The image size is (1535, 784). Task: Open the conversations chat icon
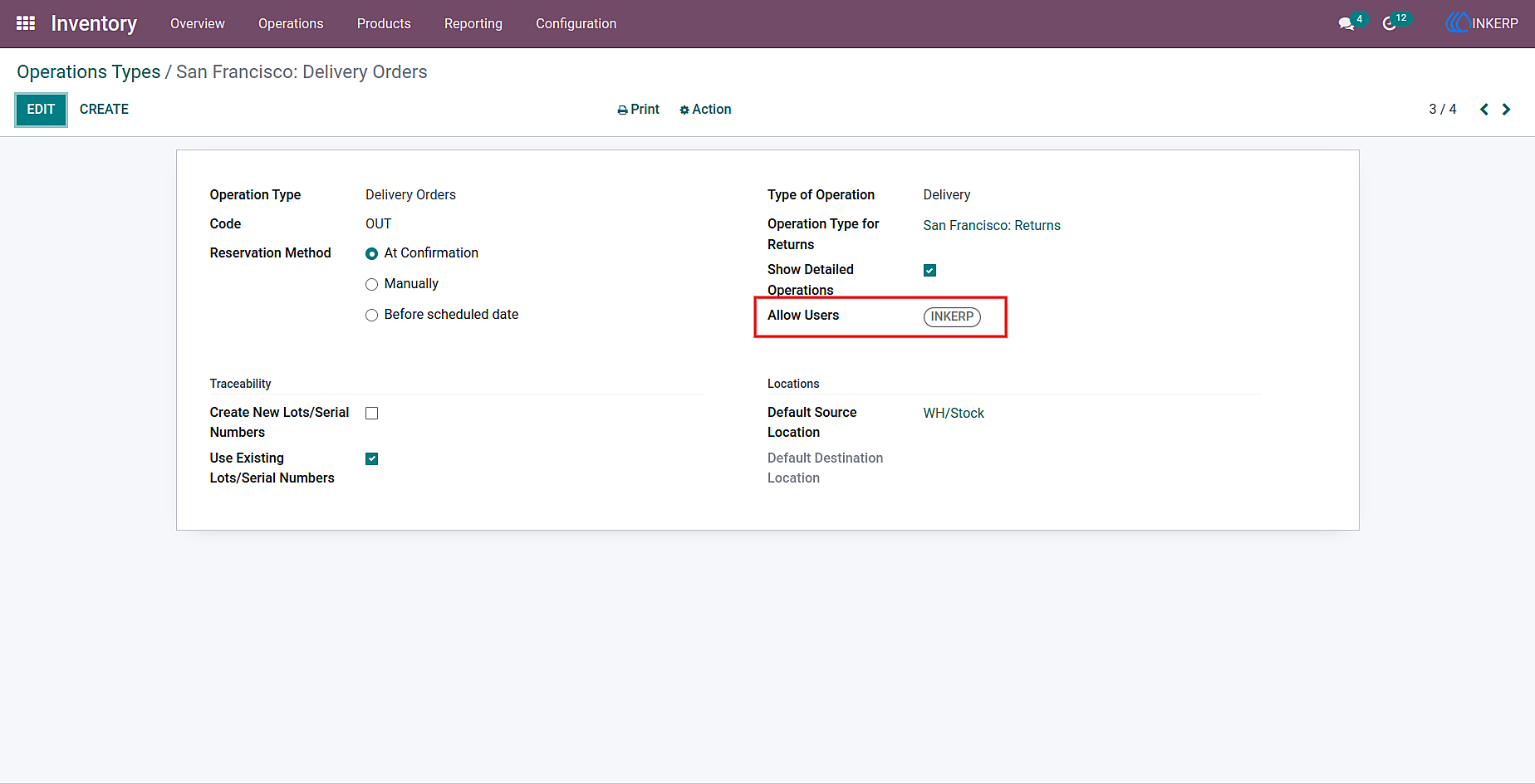pyautogui.click(x=1346, y=24)
